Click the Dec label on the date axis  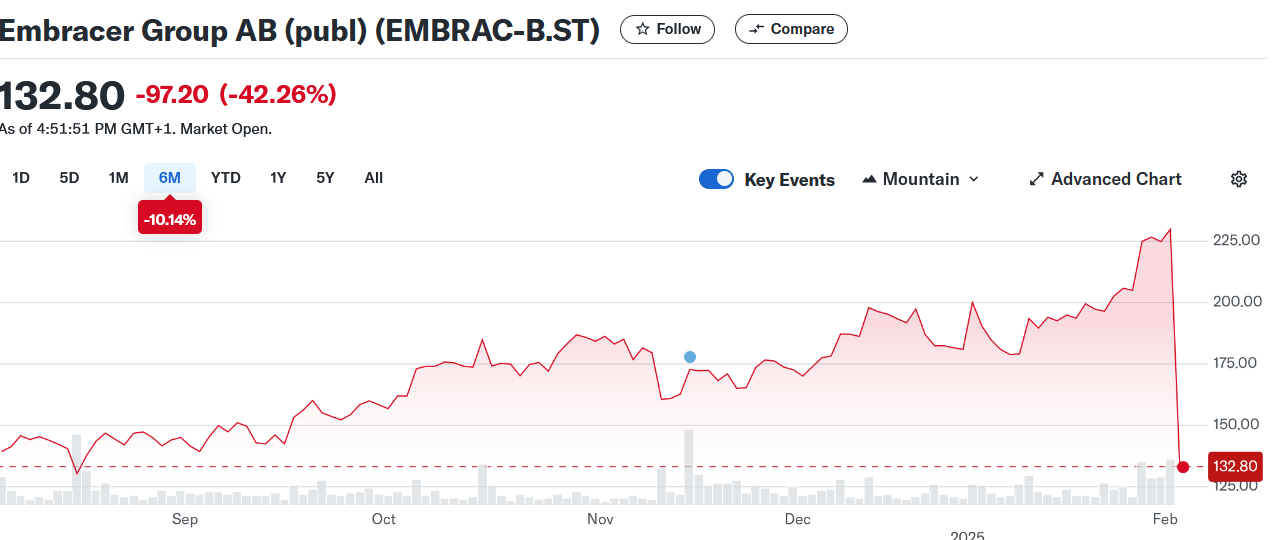click(x=797, y=519)
